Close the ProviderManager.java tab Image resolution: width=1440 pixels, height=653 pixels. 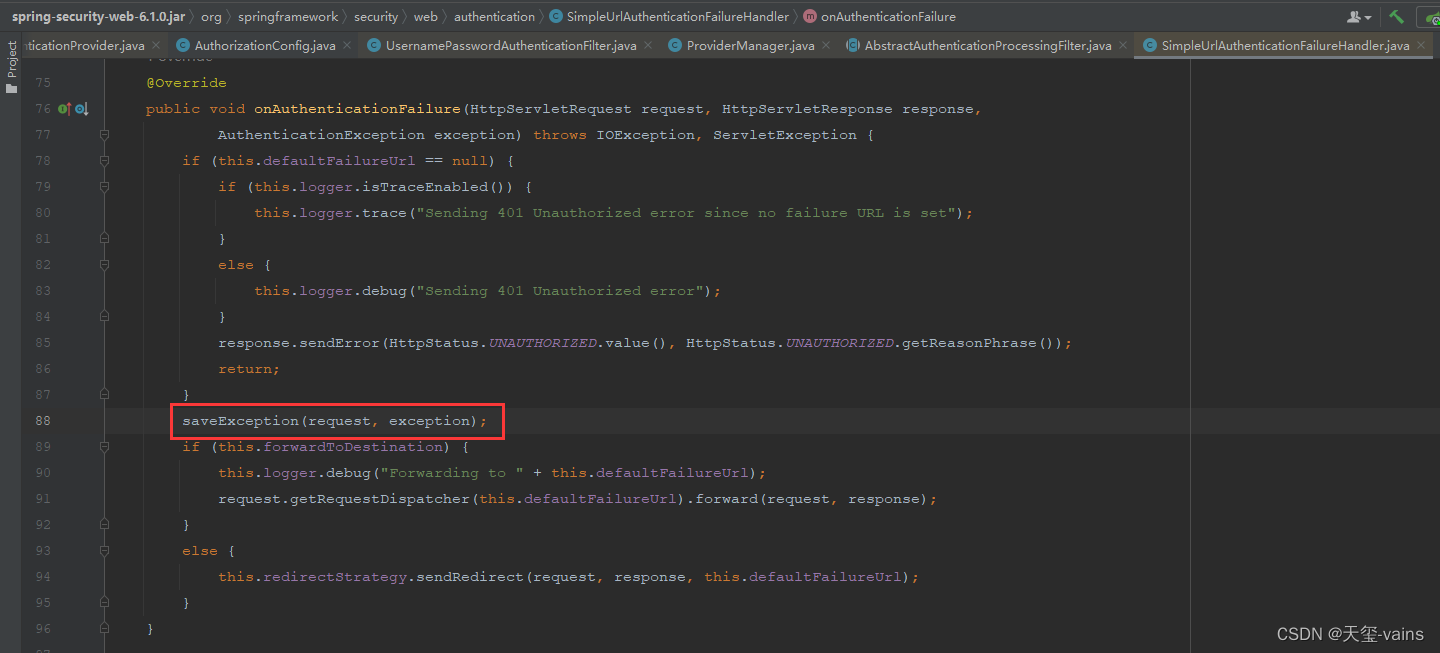(825, 46)
